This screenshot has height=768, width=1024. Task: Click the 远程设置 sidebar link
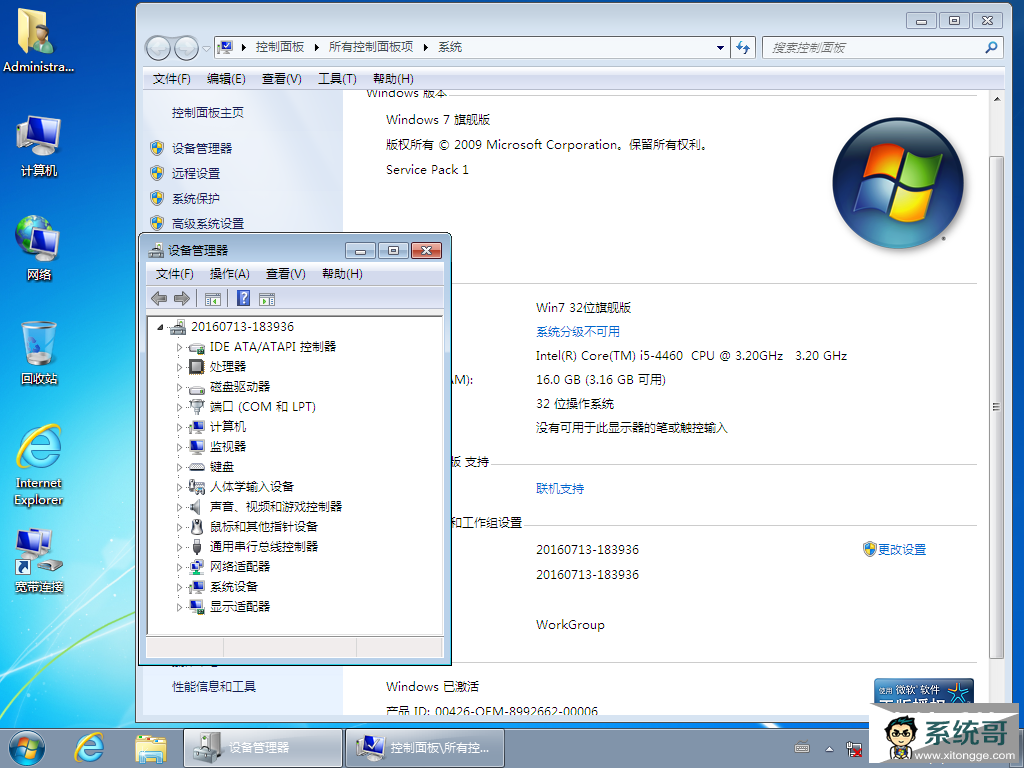coord(196,174)
